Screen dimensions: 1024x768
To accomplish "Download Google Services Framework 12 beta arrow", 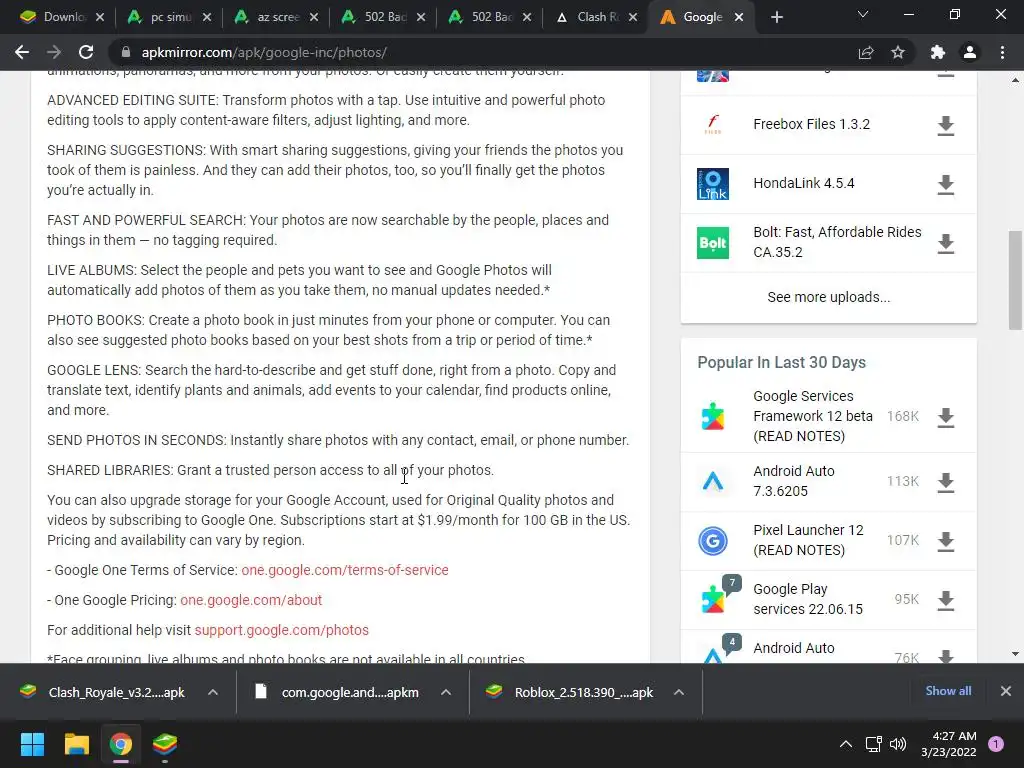I will click(x=946, y=417).
